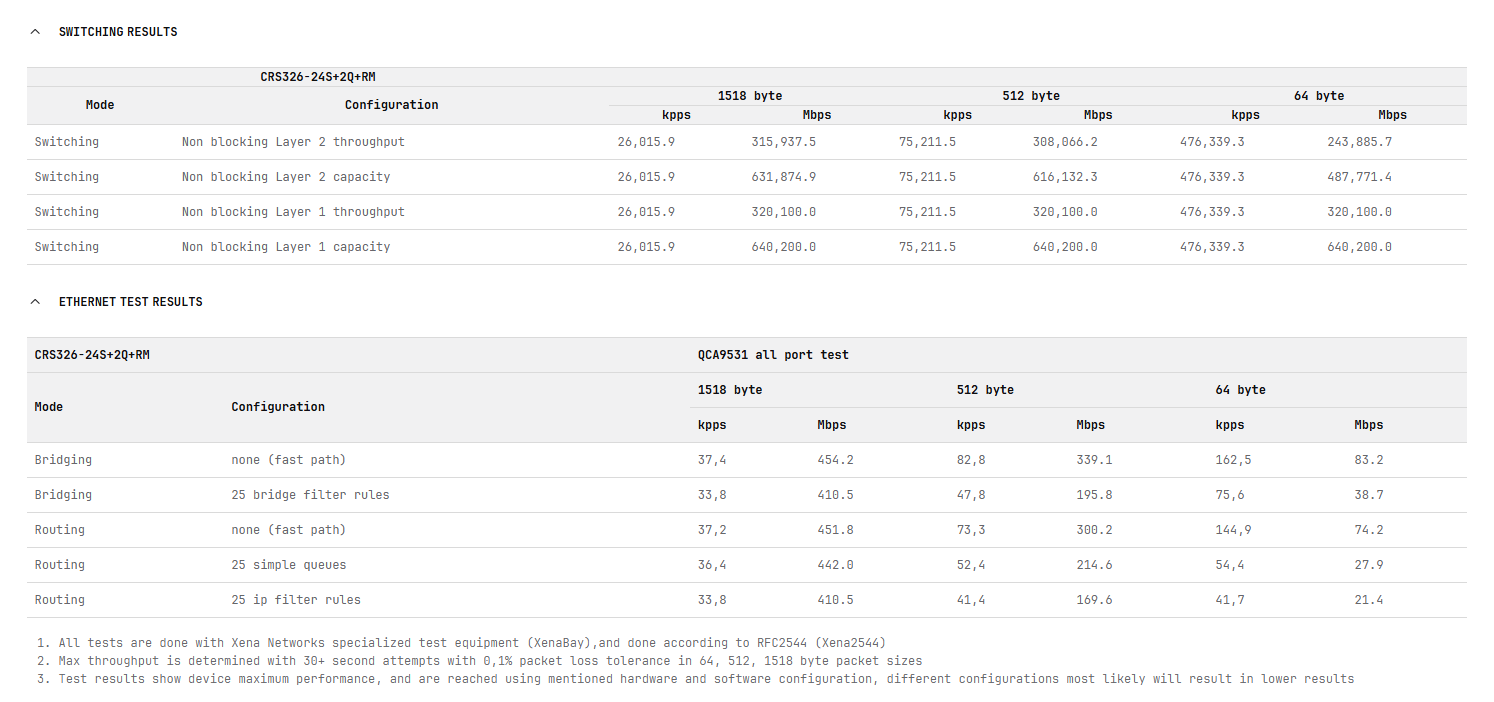Click the 451.8 Mbps value
Screen dimensions: 1494x702
click(835, 530)
